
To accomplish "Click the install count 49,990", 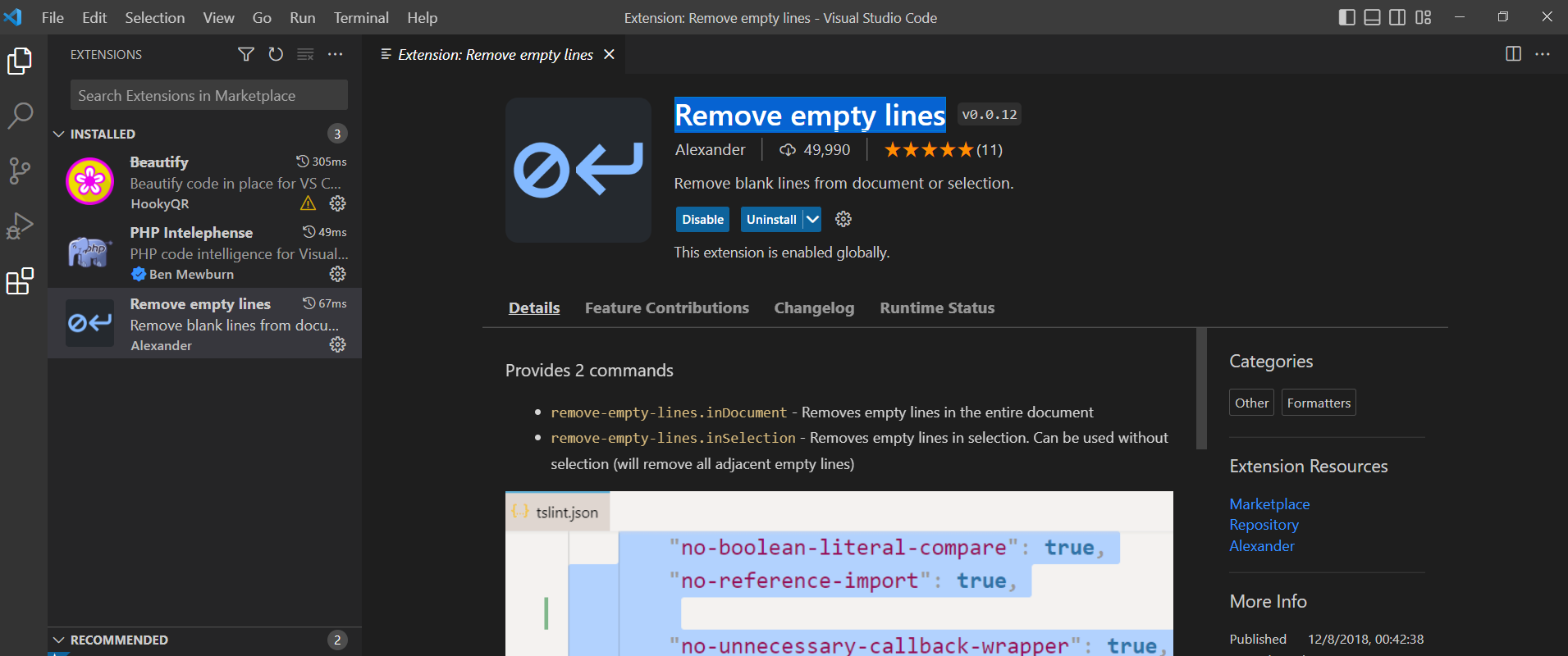I will tap(815, 150).
